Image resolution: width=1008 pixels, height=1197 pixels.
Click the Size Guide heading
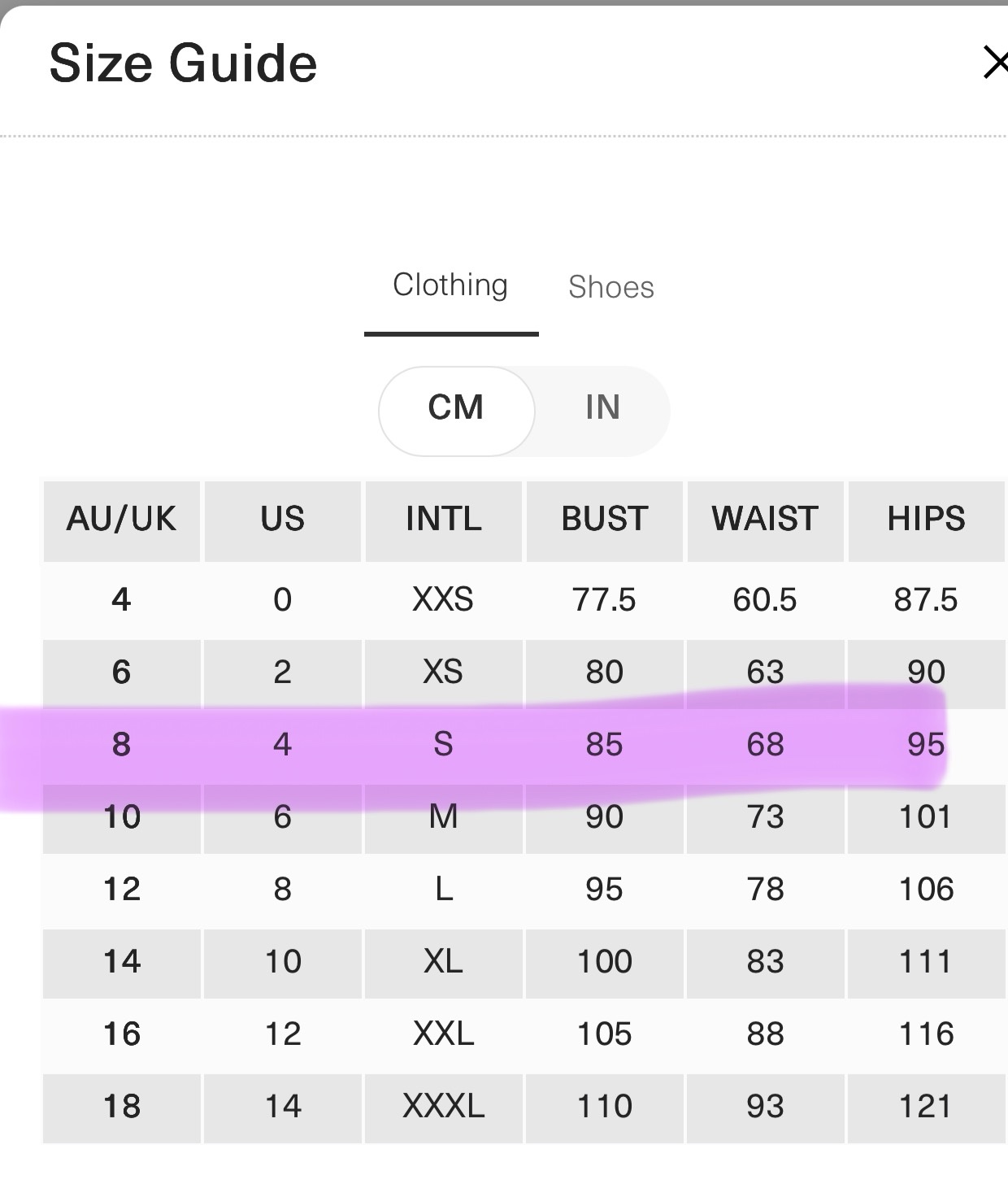pyautogui.click(x=183, y=64)
